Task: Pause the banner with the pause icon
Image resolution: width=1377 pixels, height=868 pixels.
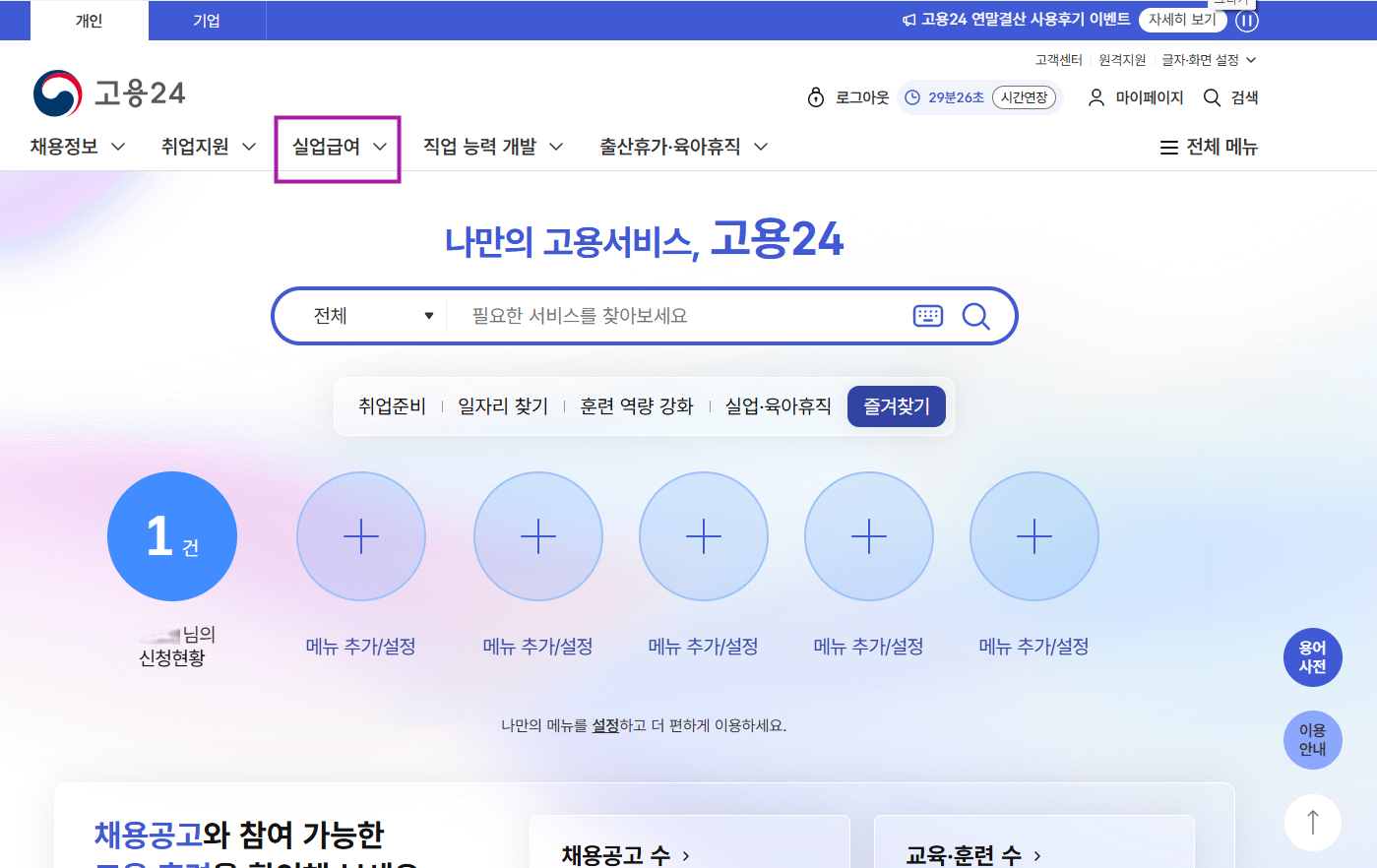Action: (1247, 20)
